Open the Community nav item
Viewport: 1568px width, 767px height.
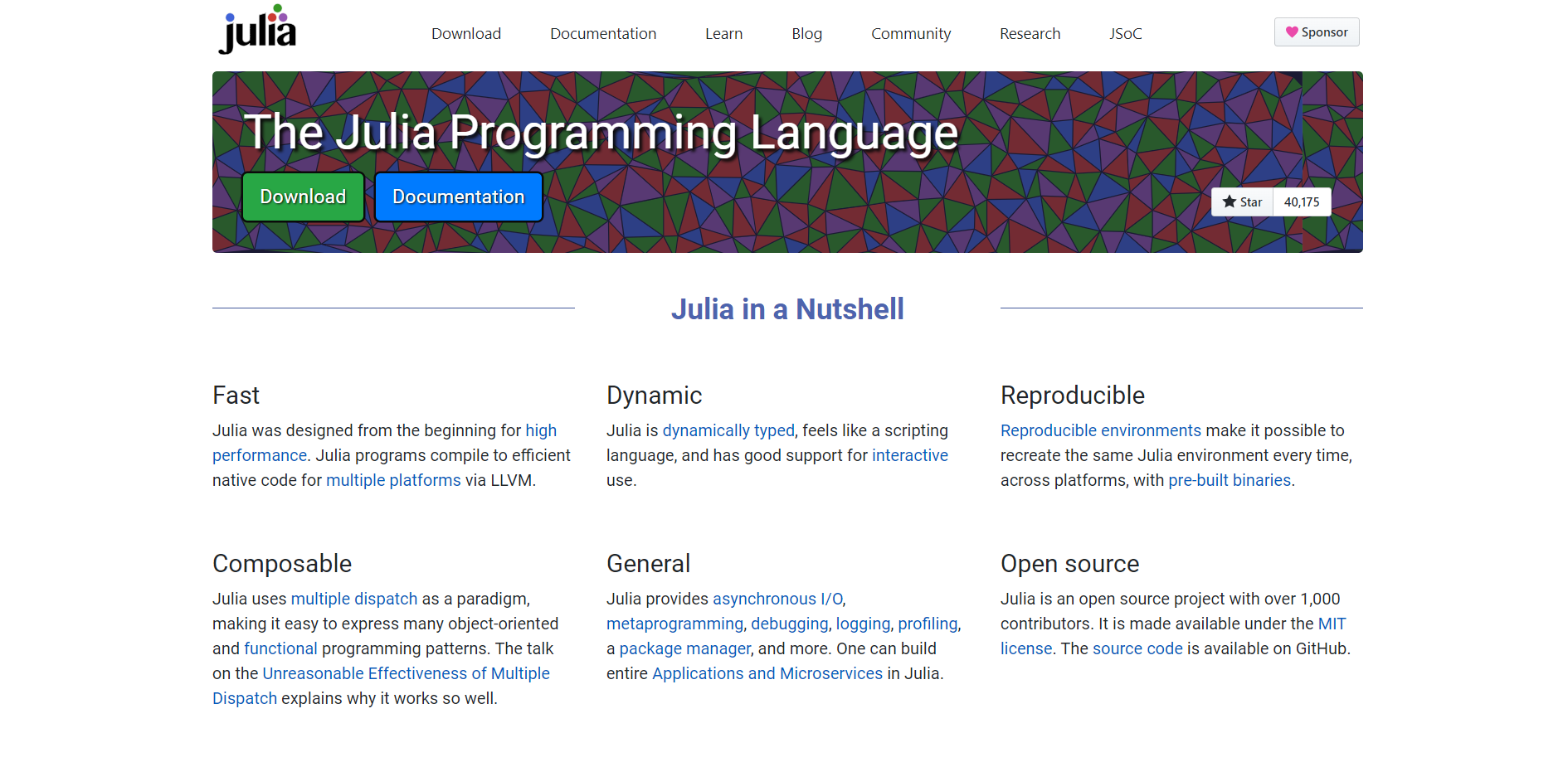pyautogui.click(x=911, y=34)
